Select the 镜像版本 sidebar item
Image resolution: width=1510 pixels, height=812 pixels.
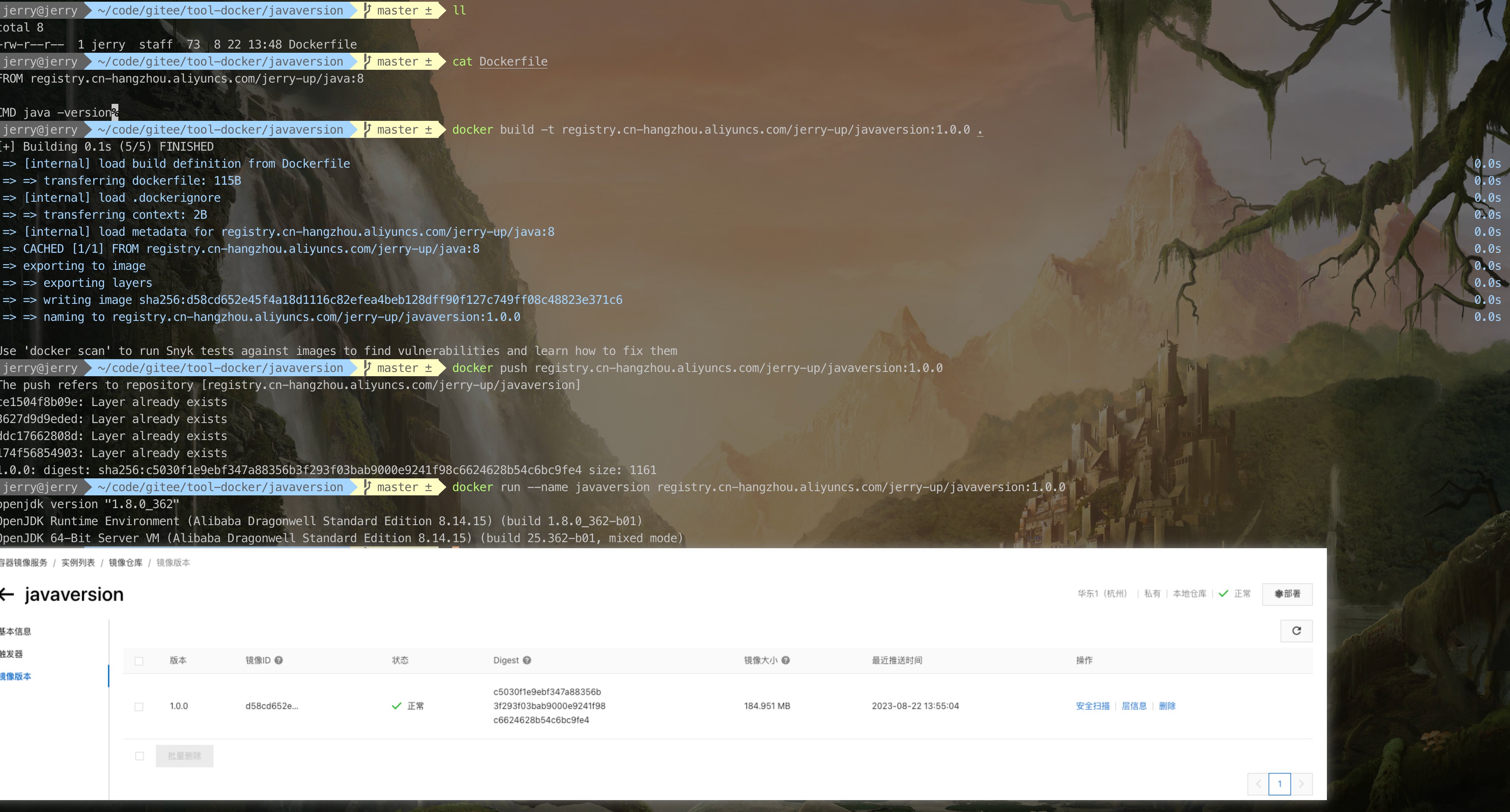(x=16, y=677)
